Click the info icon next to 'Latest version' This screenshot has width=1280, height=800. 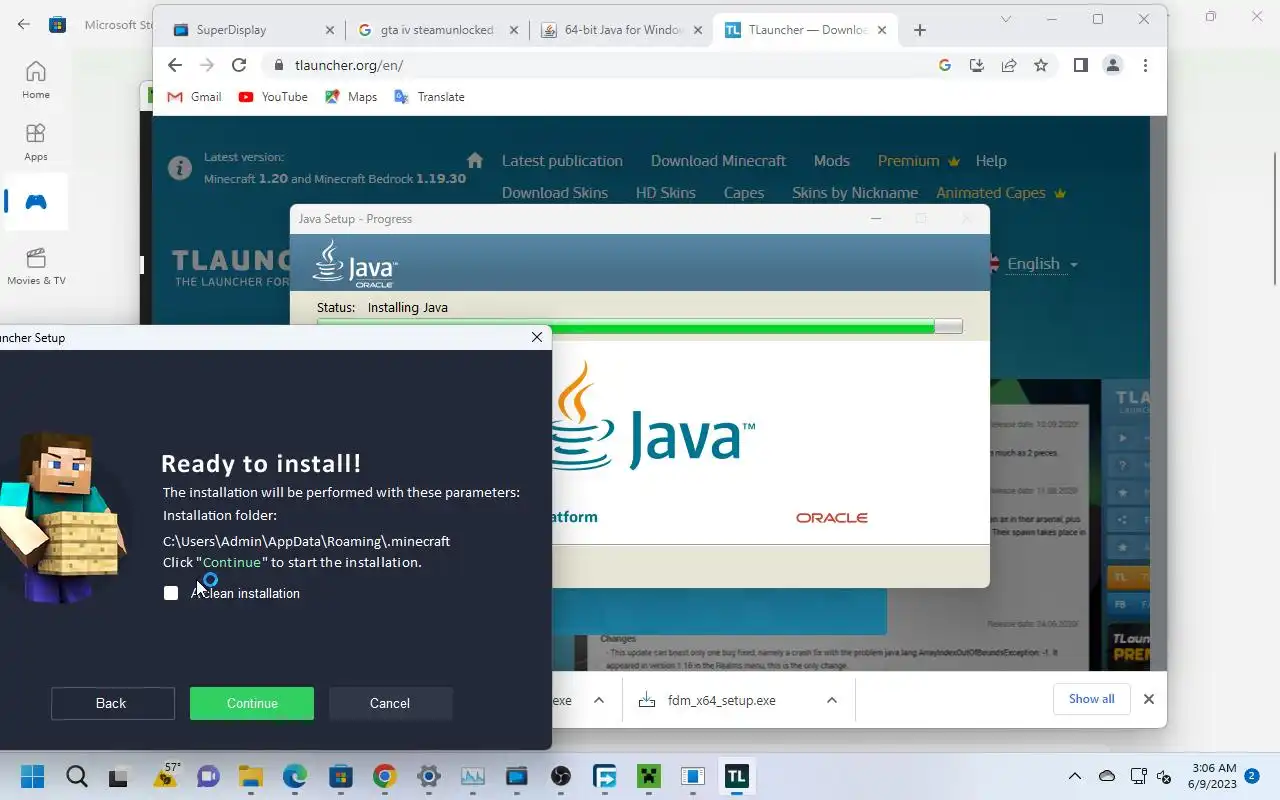[x=180, y=168]
